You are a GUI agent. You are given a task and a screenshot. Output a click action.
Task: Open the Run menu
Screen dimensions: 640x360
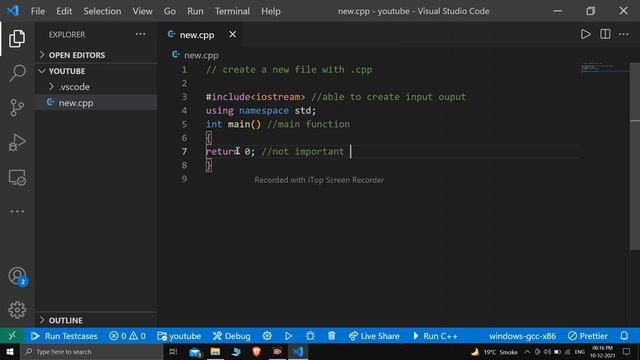pyautogui.click(x=195, y=11)
